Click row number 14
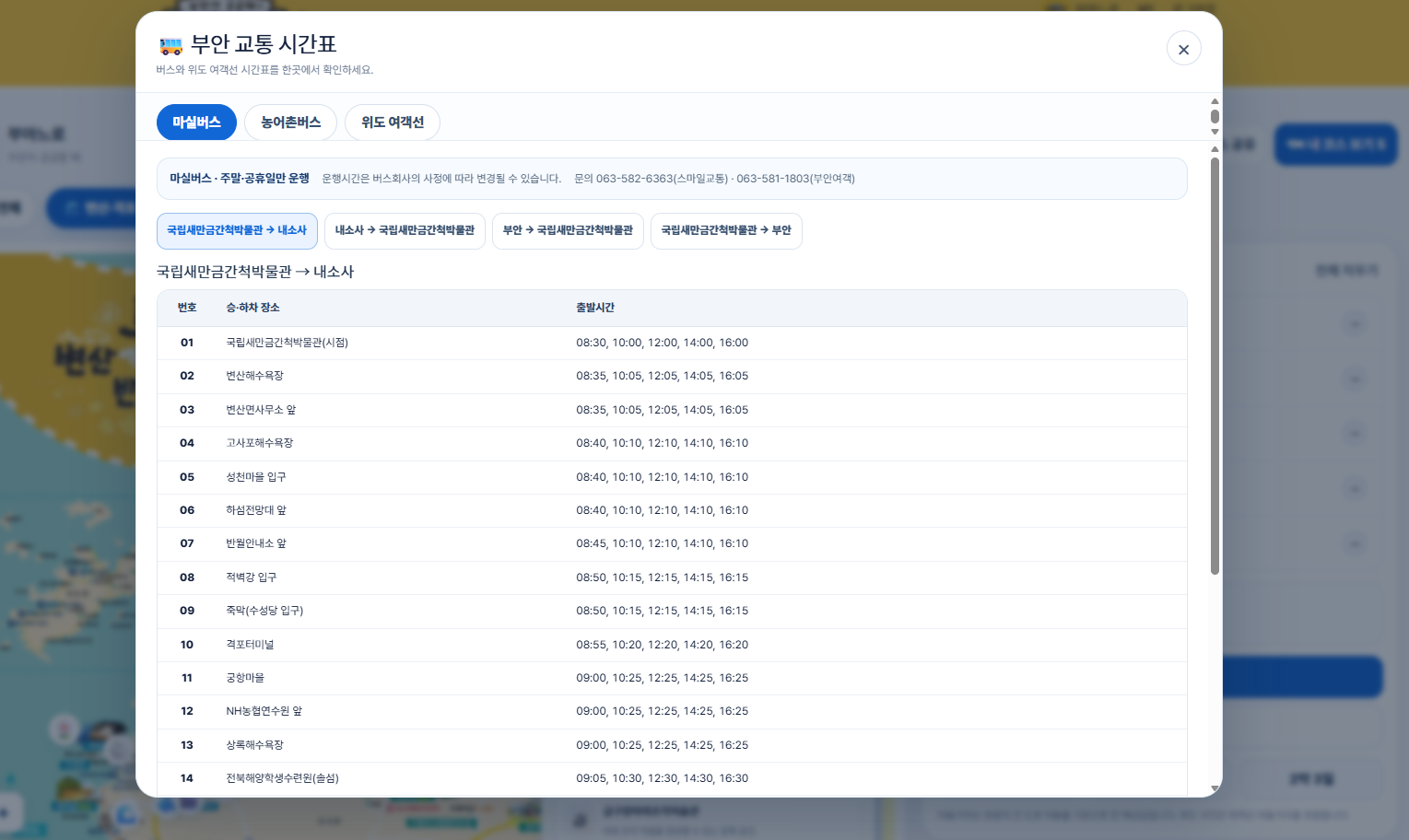Image resolution: width=1409 pixels, height=840 pixels. pos(187,778)
